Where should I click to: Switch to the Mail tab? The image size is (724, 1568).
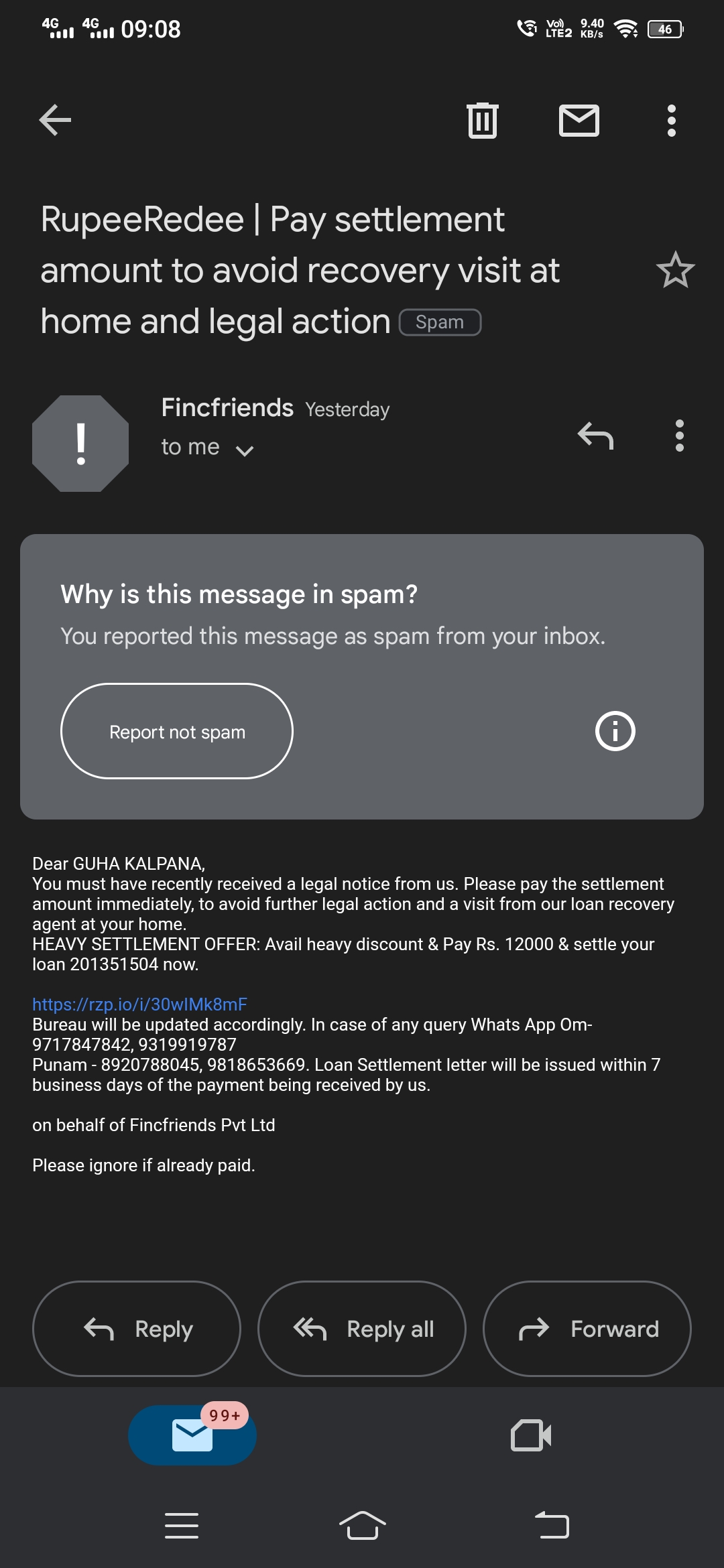pyautogui.click(x=192, y=1435)
